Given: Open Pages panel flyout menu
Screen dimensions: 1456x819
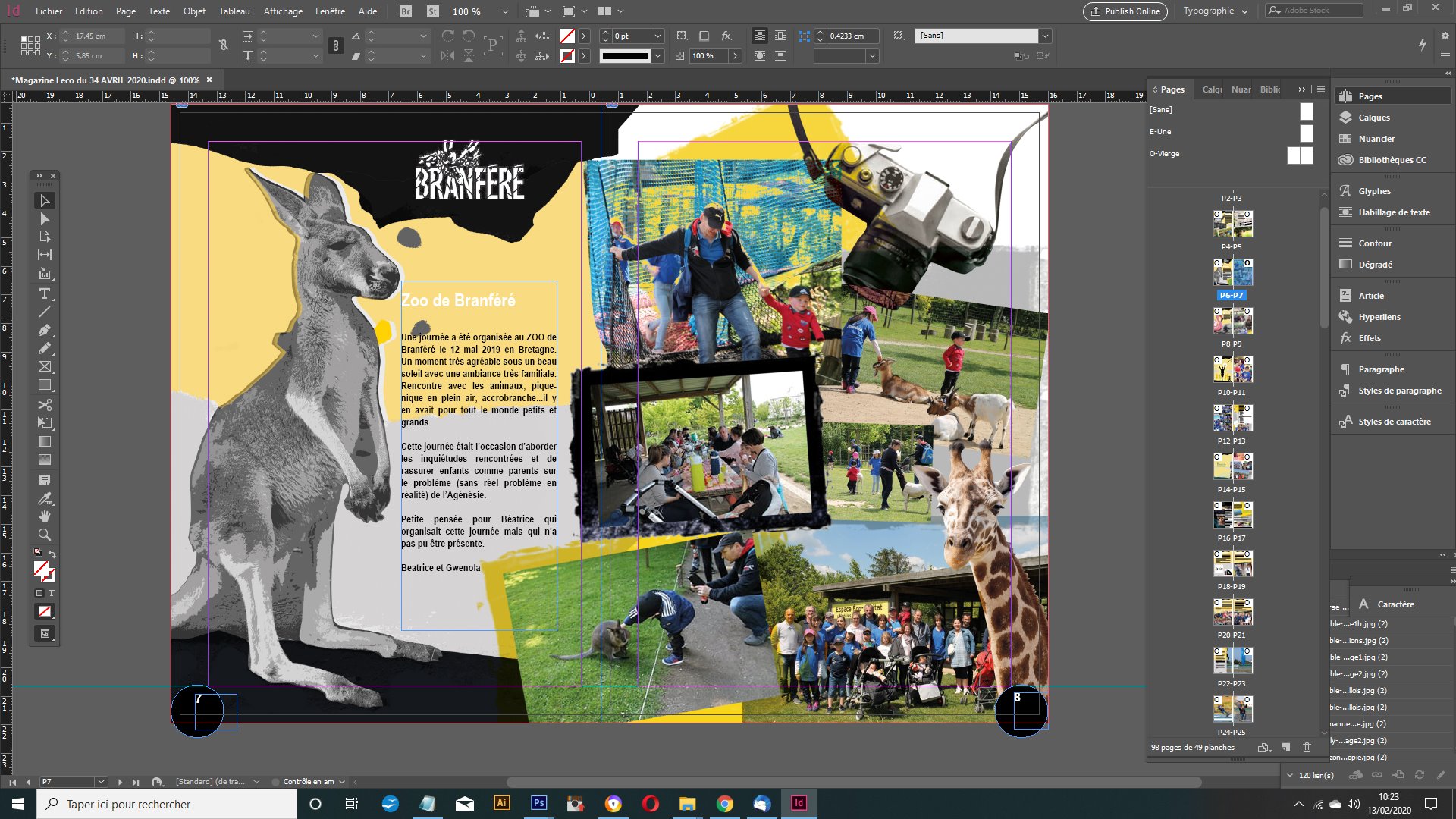Looking at the screenshot, I should 1320,89.
